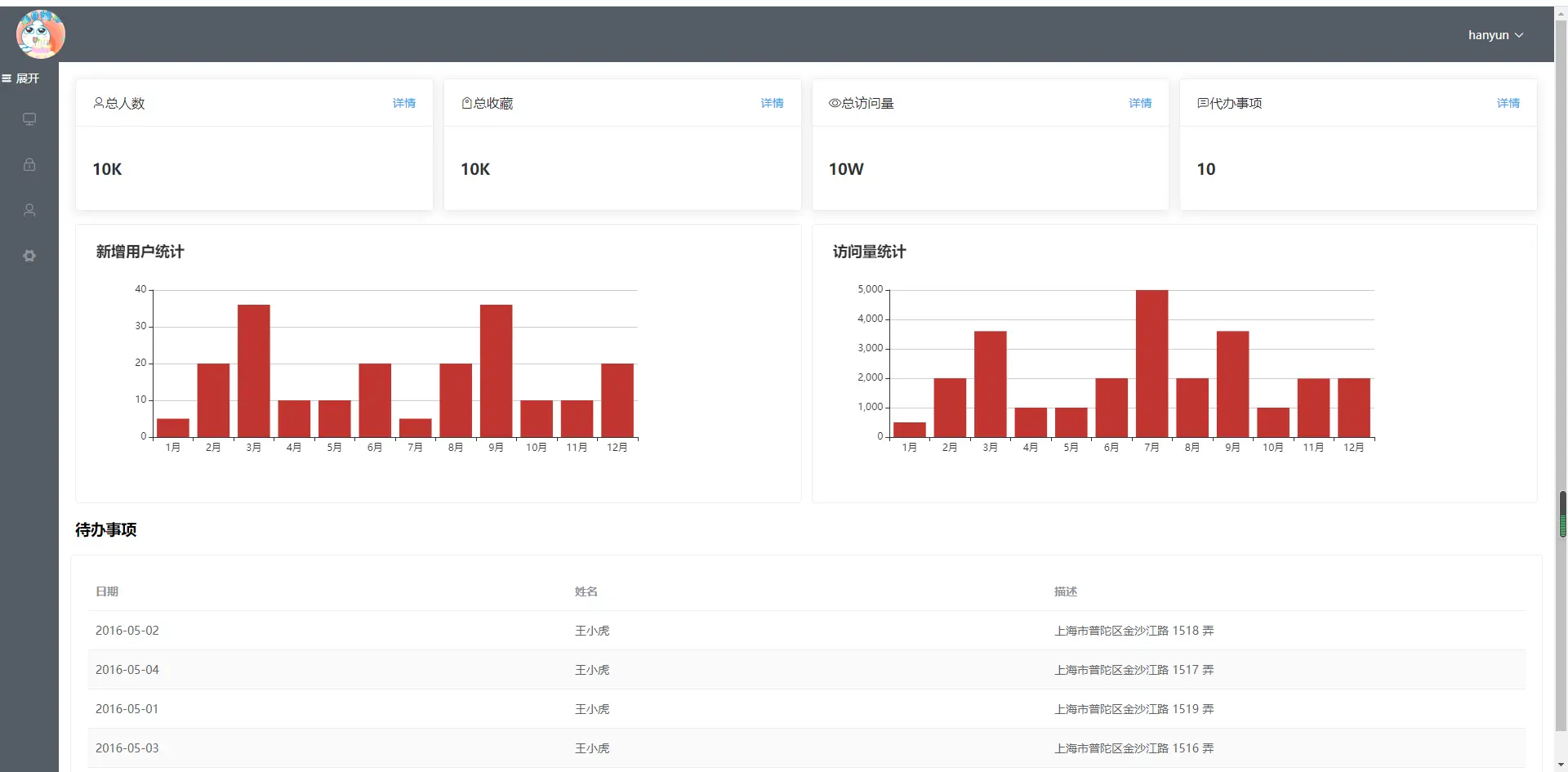
Task: Click the 新增用户统计 chart title
Action: pos(140,252)
